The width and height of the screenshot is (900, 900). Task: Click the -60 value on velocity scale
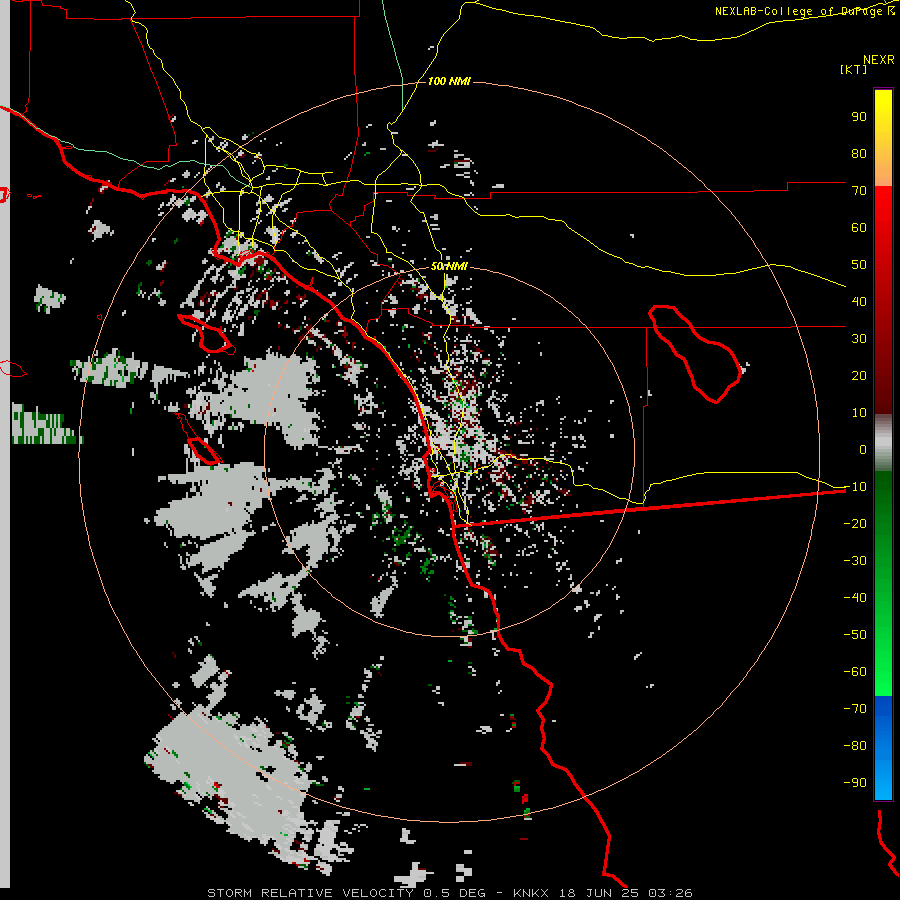(855, 672)
